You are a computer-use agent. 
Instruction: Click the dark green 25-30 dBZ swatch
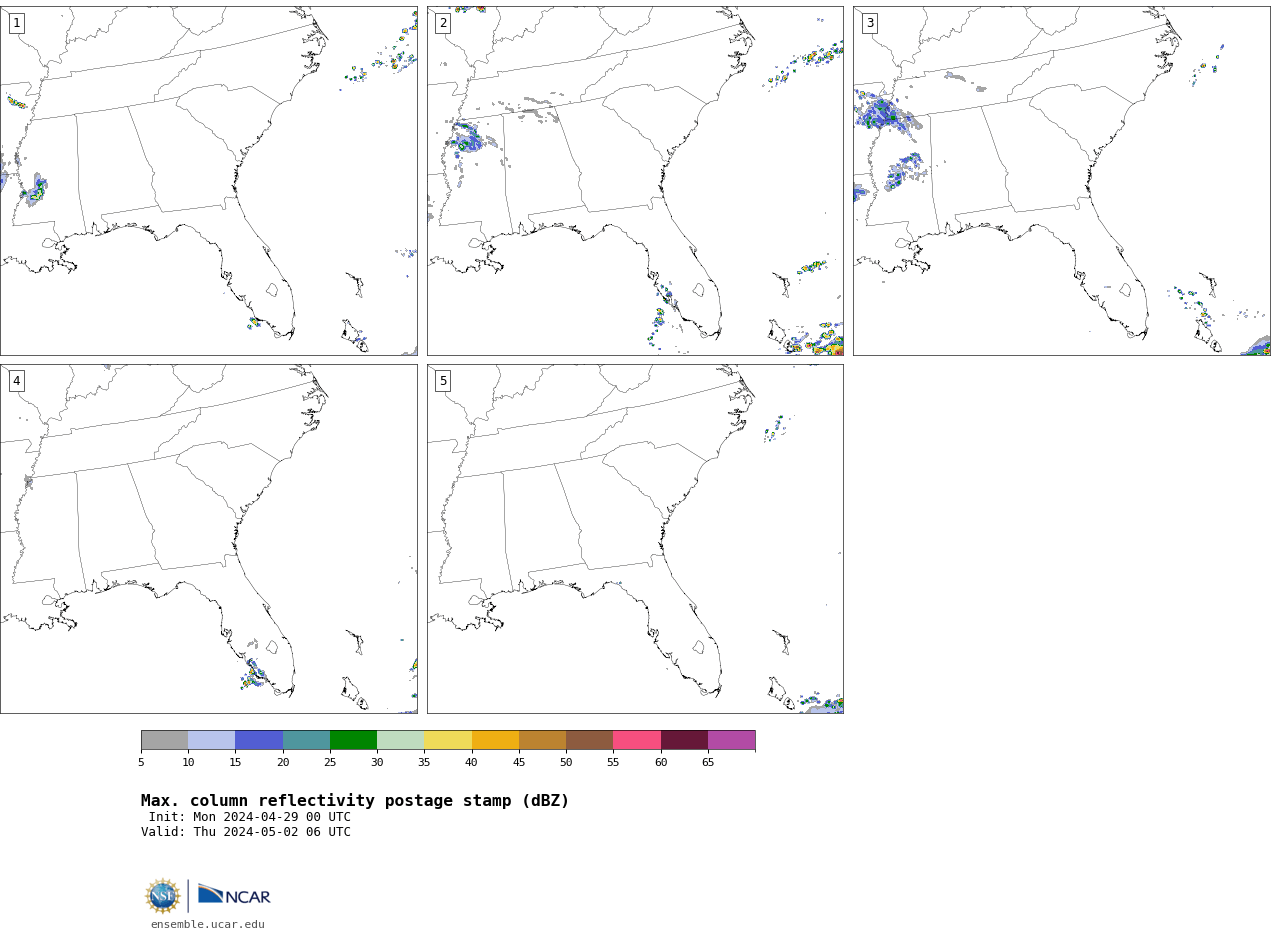coord(353,740)
